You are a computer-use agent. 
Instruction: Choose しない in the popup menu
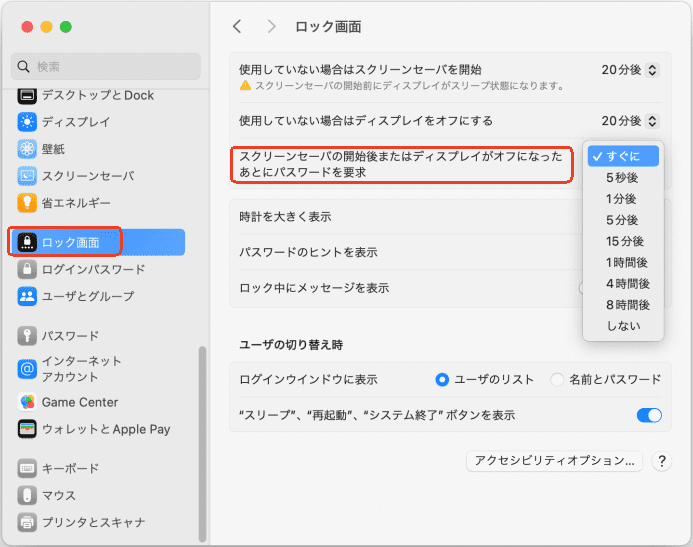tap(623, 326)
